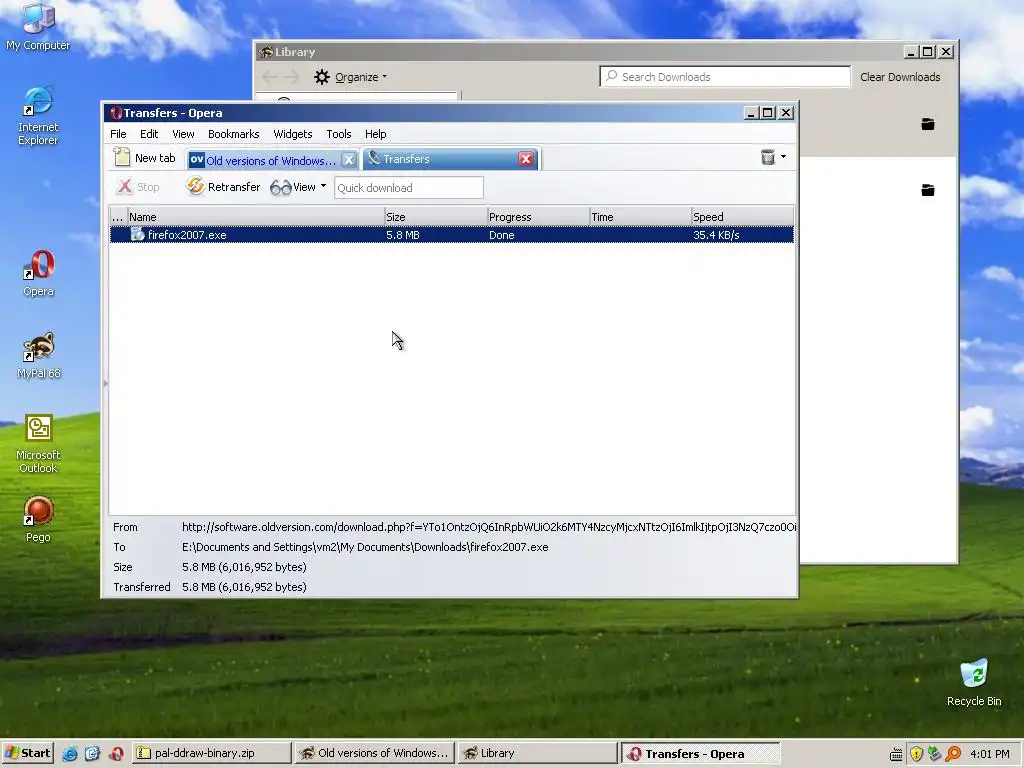Click the Size '5.8 MB (6,016,952 bytes)' value
The height and width of the screenshot is (768, 1024).
point(244,567)
